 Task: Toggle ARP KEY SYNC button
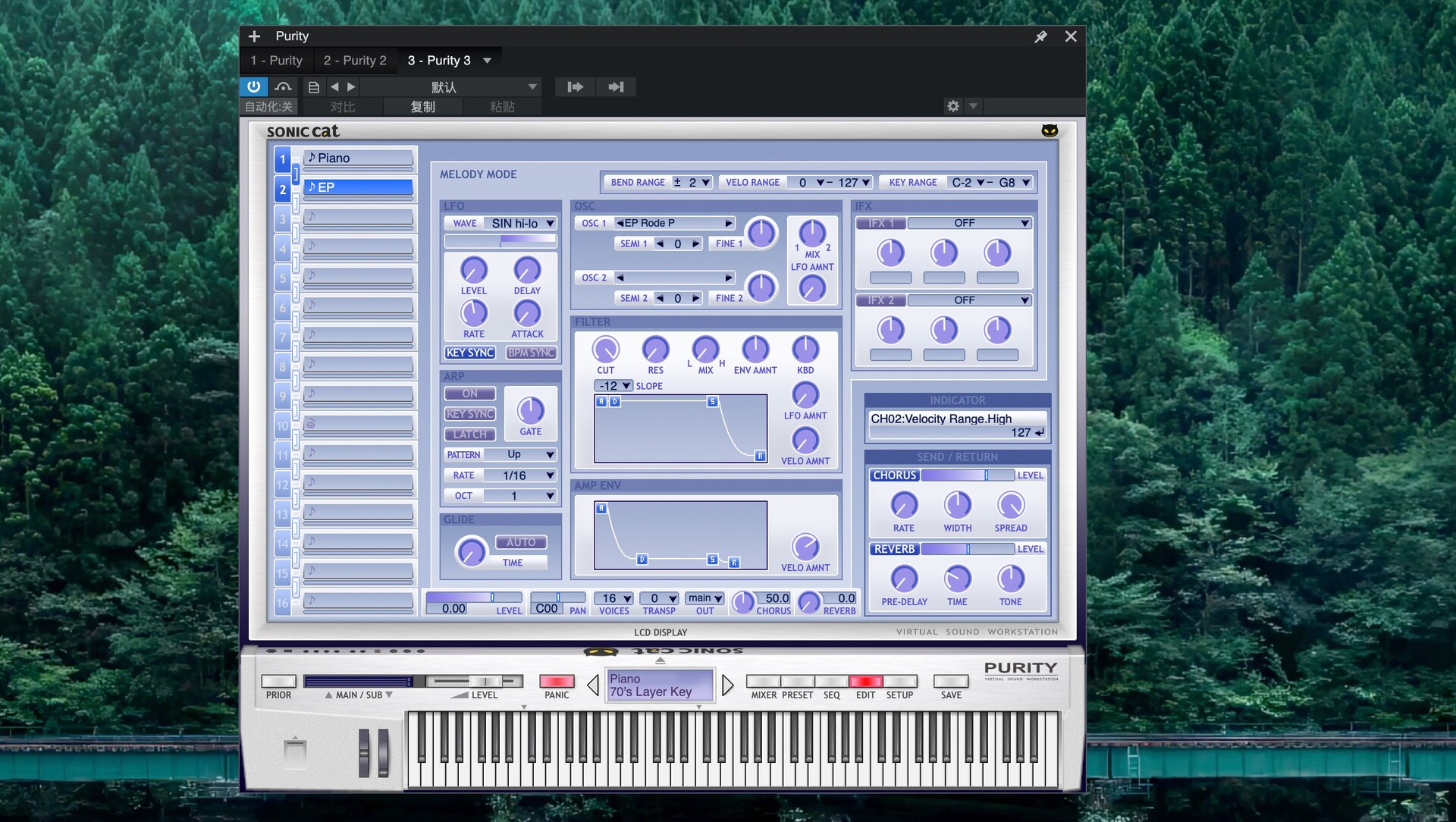pos(470,414)
